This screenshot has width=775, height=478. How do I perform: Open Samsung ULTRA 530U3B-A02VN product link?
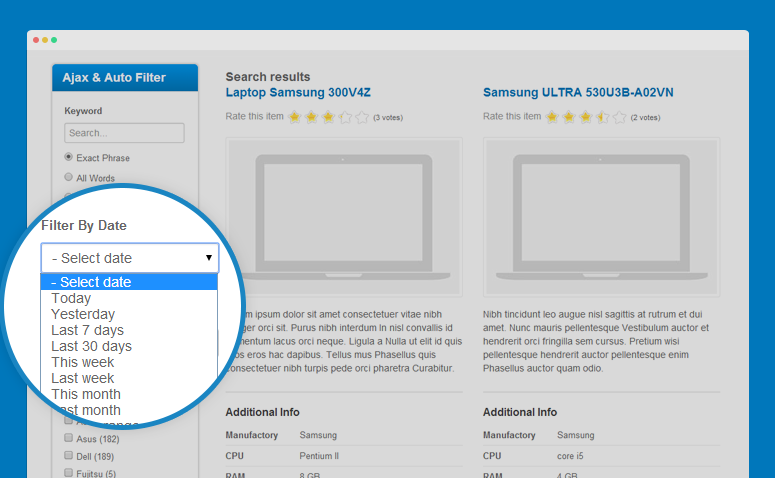578,92
